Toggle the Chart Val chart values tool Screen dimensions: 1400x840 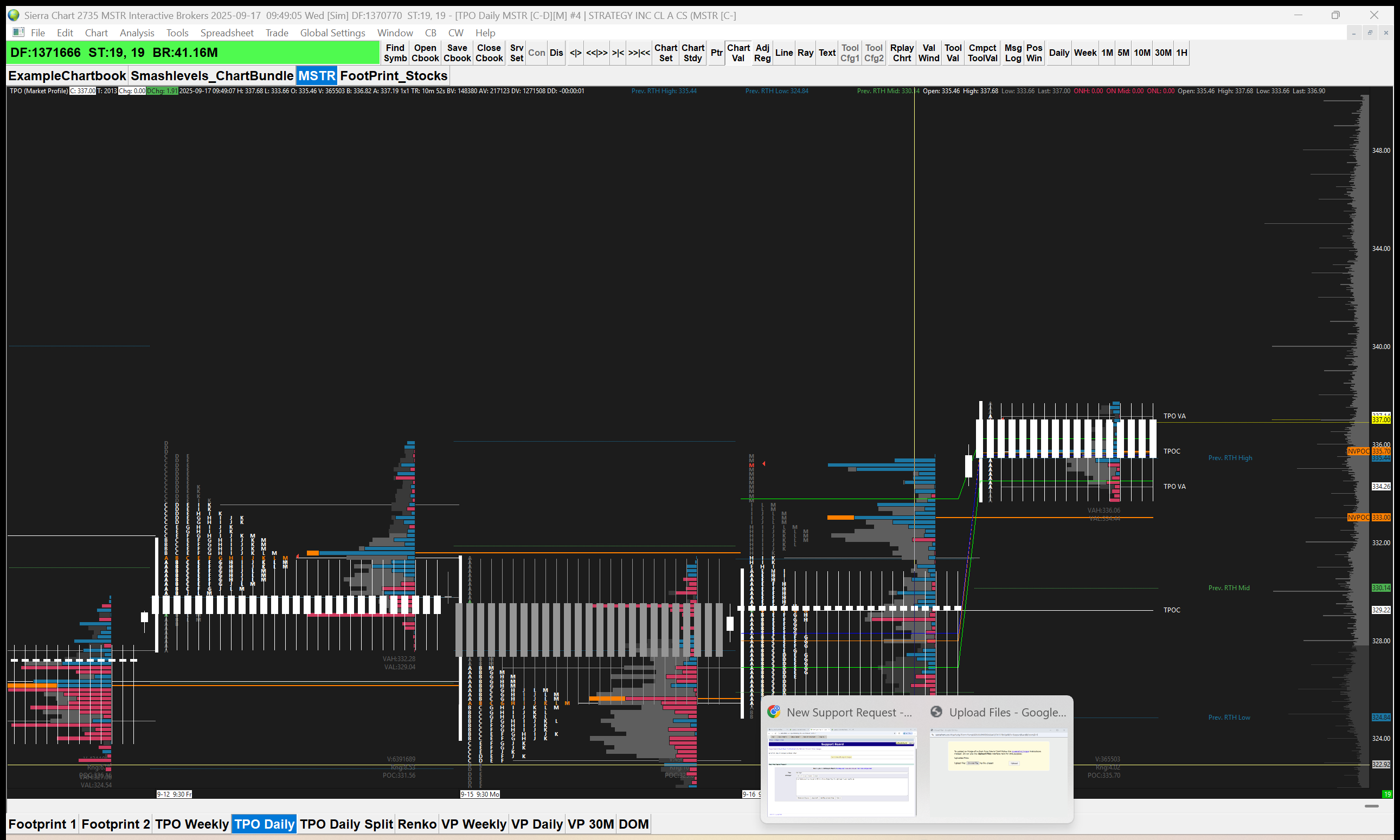pos(738,53)
